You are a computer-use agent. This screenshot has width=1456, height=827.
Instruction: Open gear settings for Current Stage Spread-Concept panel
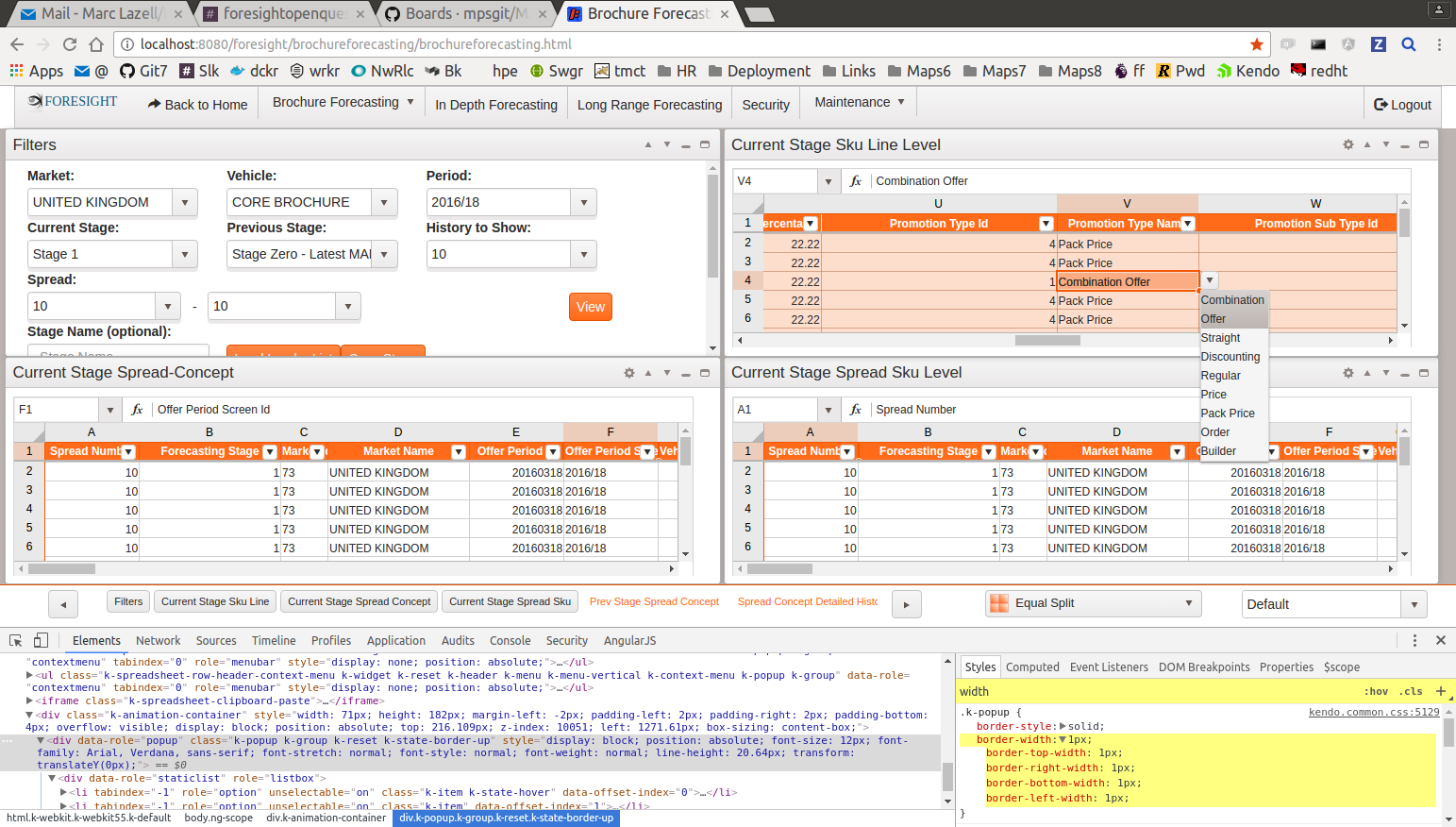tap(629, 373)
